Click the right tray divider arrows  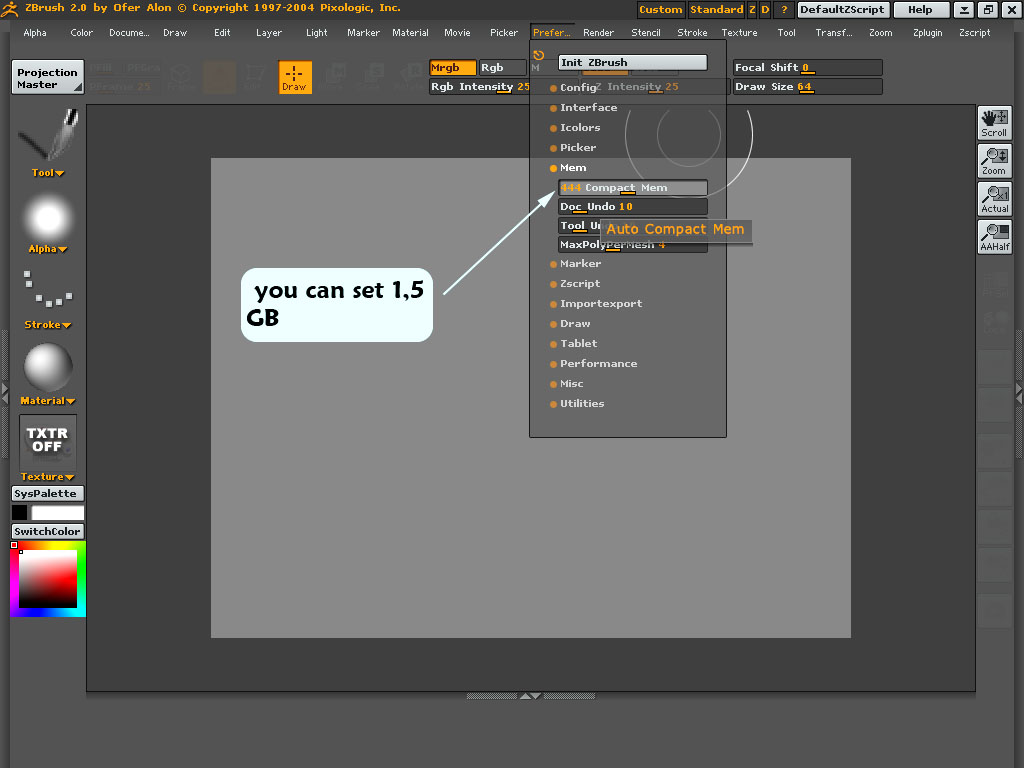(x=1019, y=393)
